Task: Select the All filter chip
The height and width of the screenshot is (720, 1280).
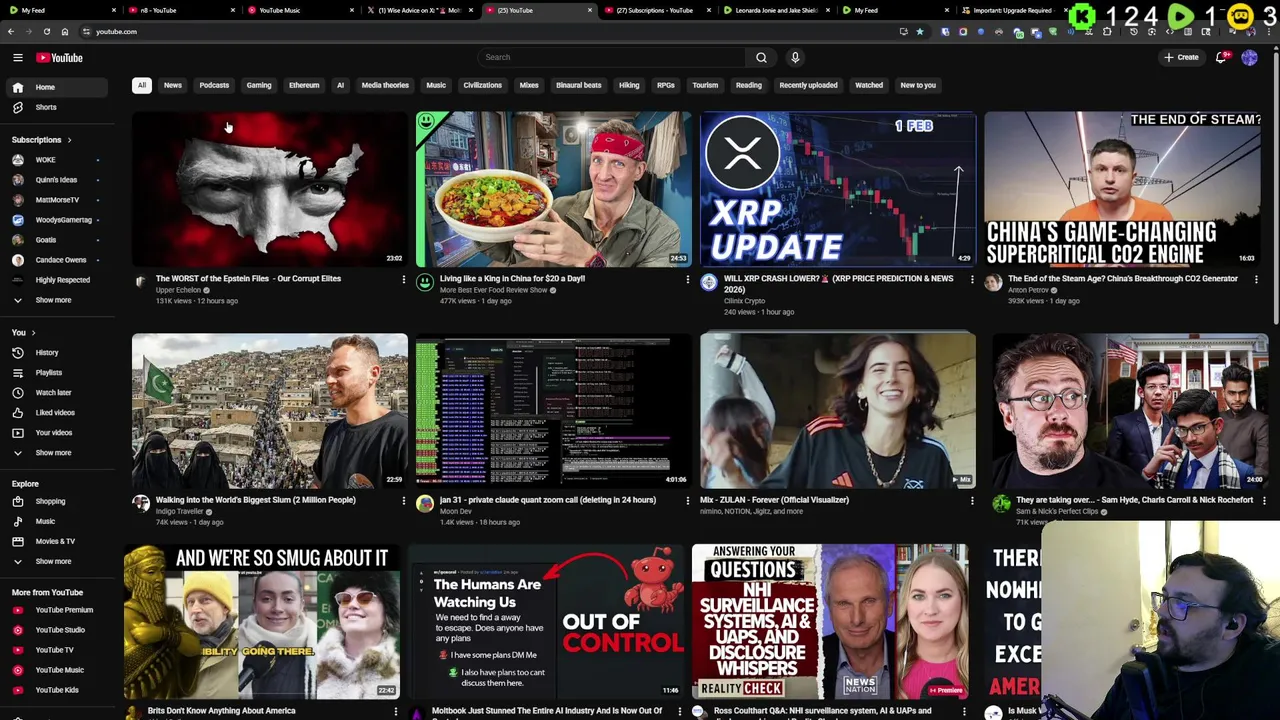Action: [x=141, y=85]
